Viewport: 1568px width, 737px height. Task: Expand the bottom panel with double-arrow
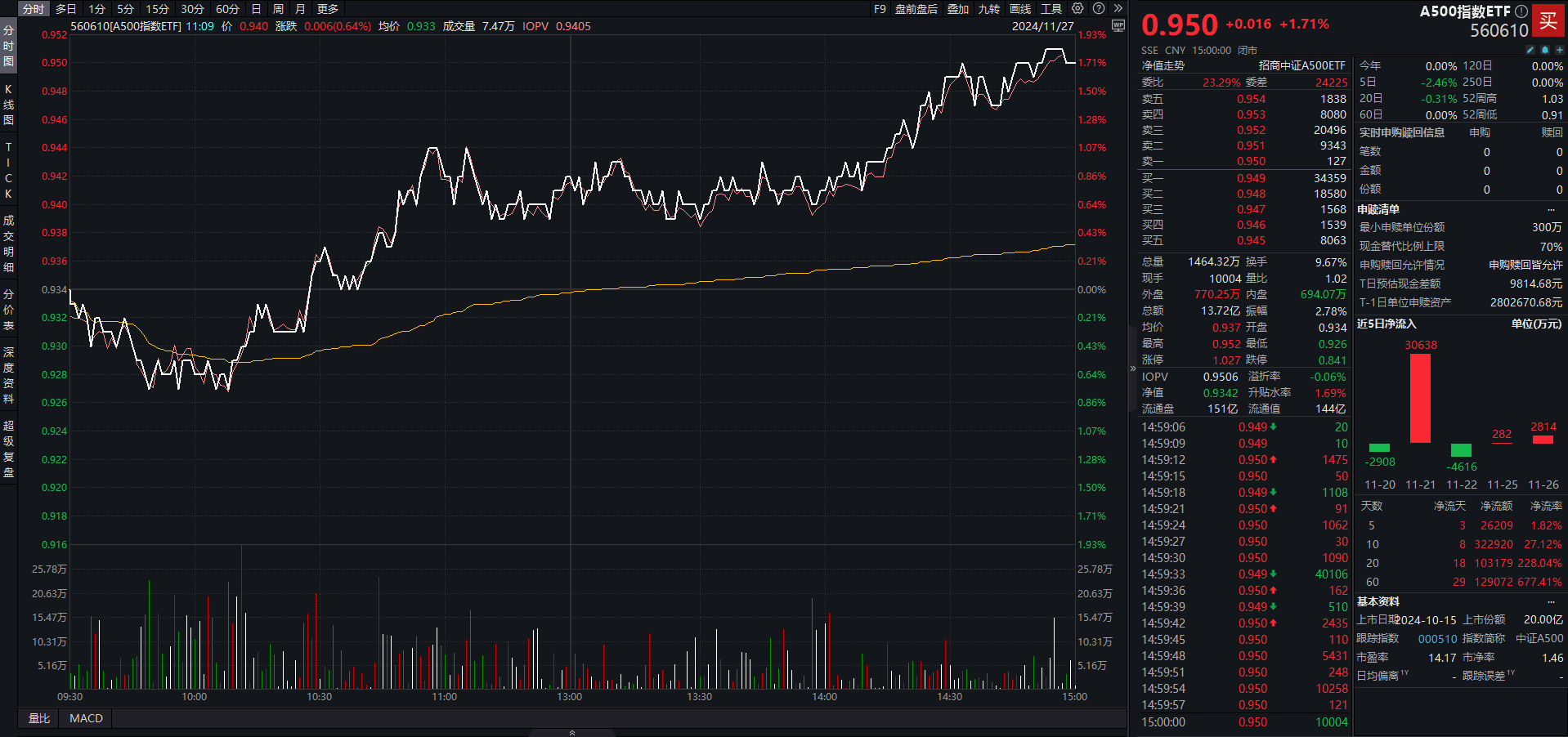point(571,732)
